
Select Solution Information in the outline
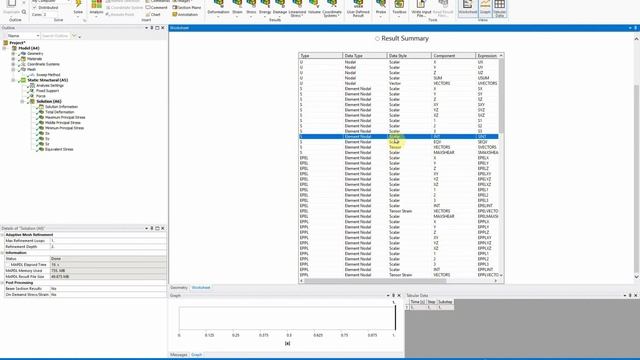click(x=61, y=107)
